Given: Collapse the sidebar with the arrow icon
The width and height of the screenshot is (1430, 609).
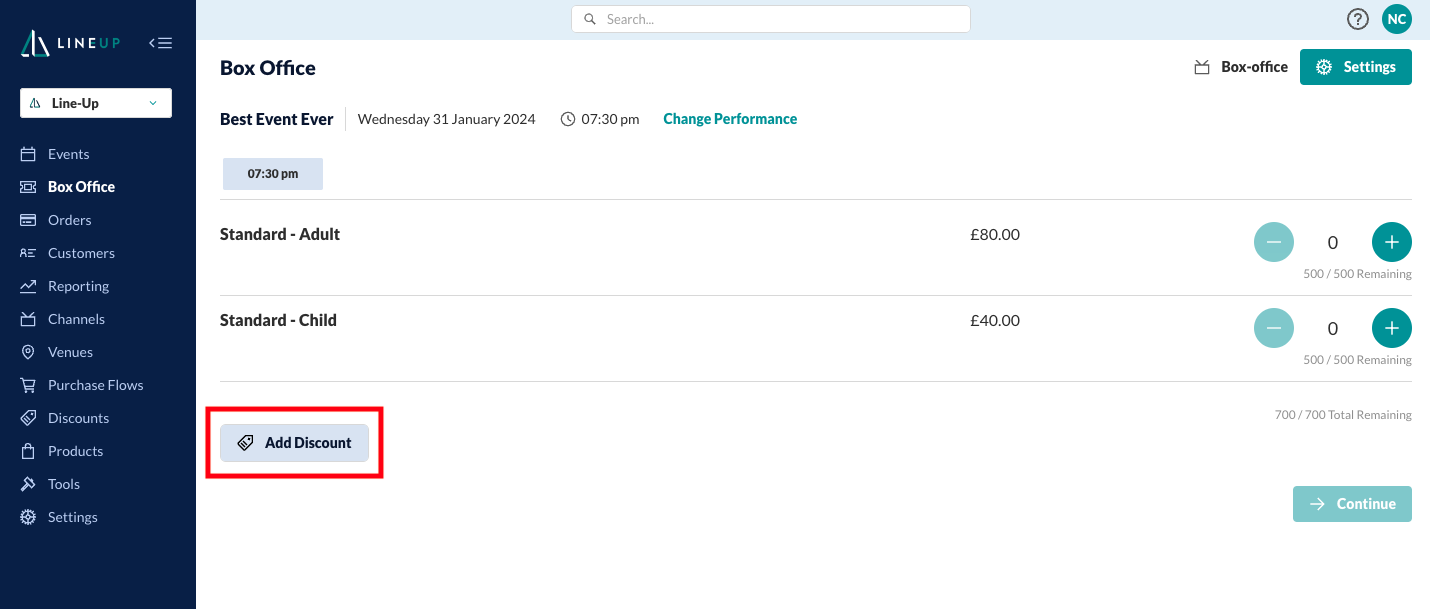Looking at the screenshot, I should [x=160, y=43].
